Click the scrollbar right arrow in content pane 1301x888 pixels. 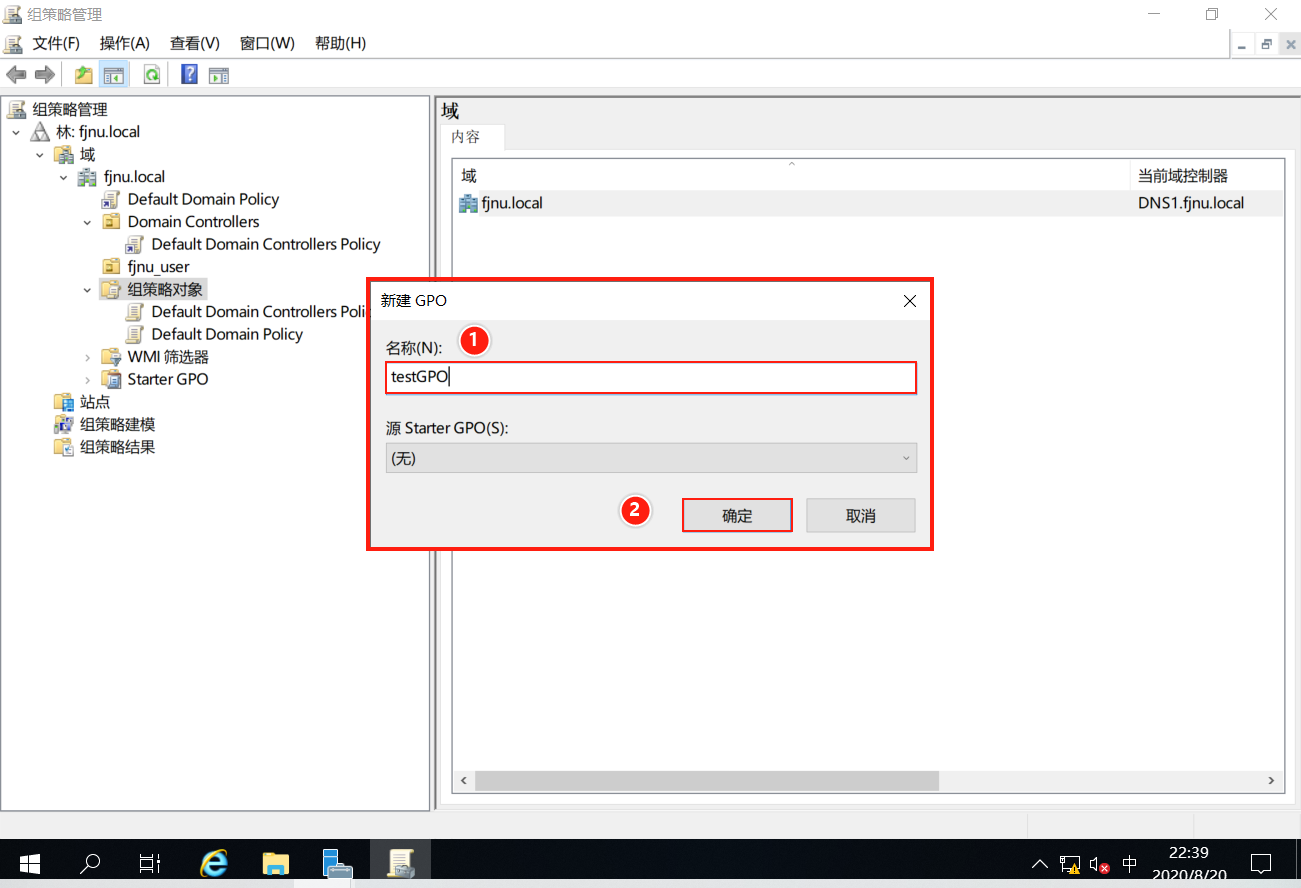[1271, 781]
